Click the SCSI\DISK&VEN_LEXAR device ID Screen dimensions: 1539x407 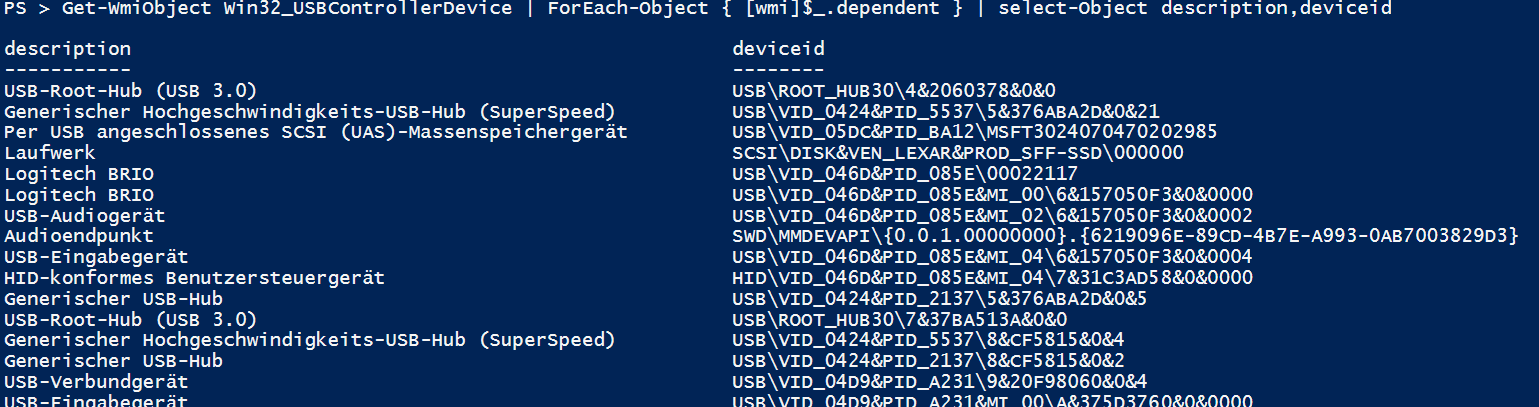coord(957,153)
